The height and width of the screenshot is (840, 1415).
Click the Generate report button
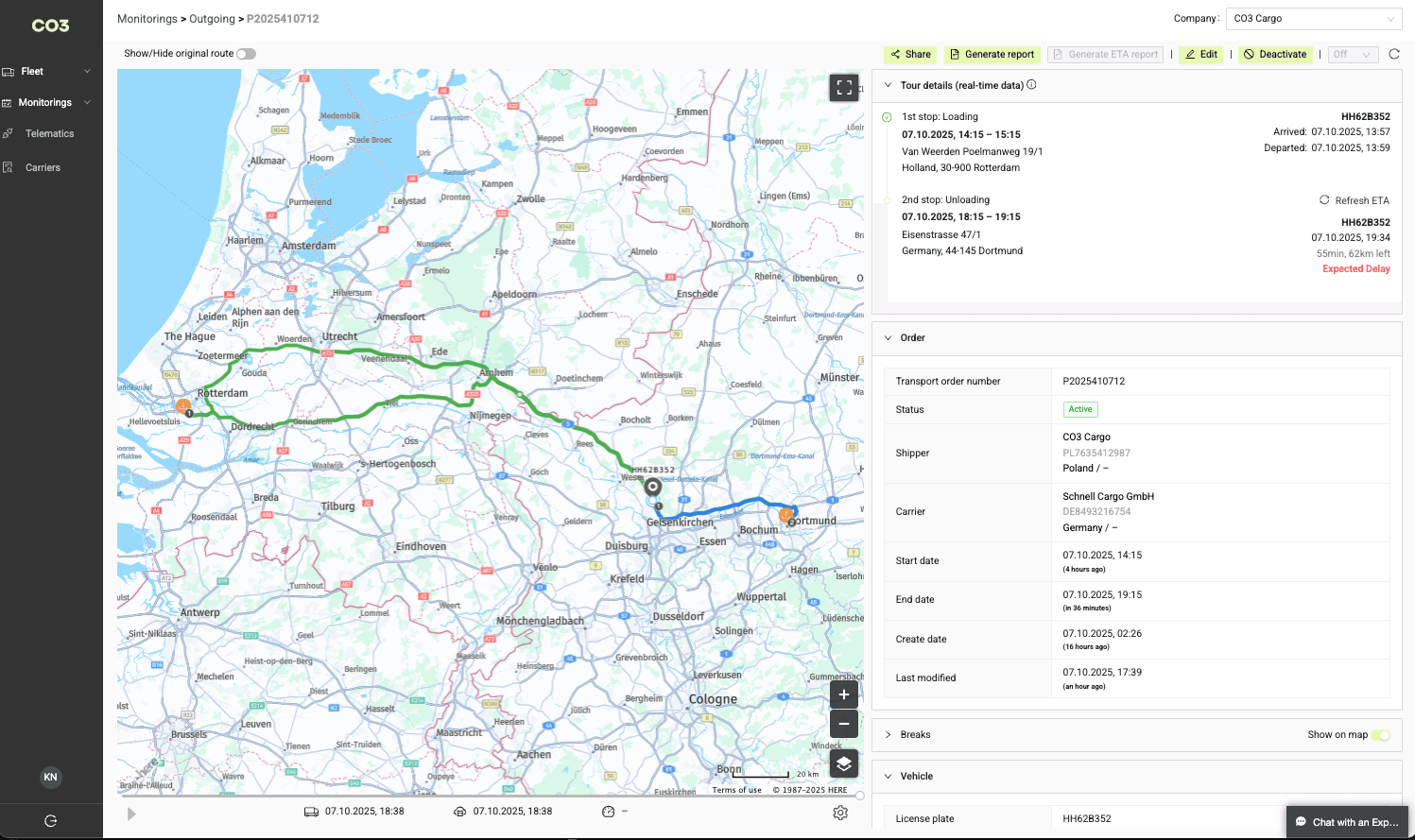992,54
